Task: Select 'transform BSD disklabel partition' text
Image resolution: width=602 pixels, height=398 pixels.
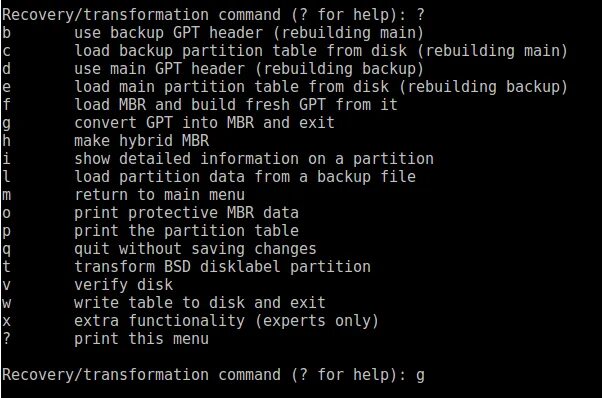Action: 222,267
